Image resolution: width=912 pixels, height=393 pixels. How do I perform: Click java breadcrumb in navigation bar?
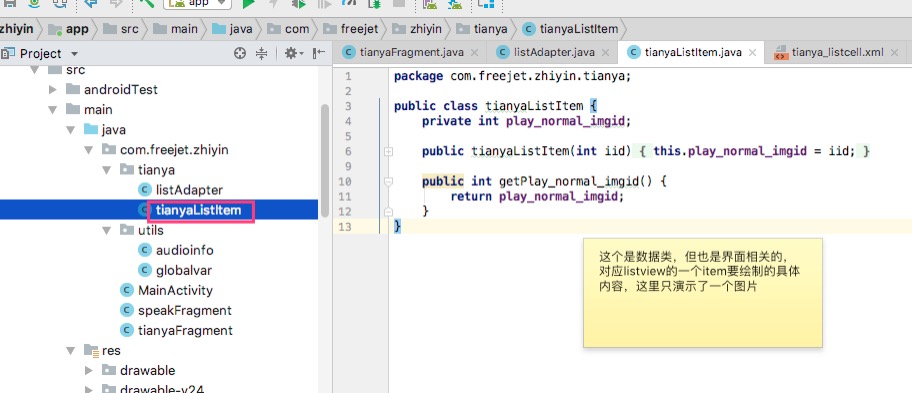tap(233, 28)
